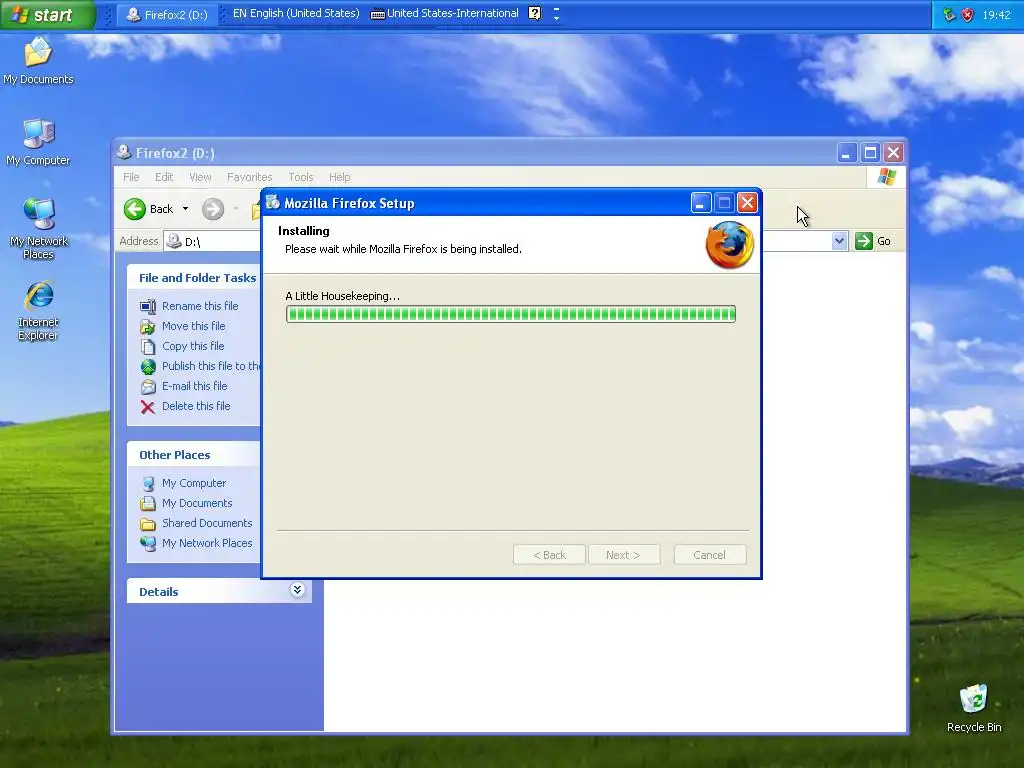Screen dimensions: 1024x768
Task: Click the red X Delete this file icon
Action: tap(148, 407)
